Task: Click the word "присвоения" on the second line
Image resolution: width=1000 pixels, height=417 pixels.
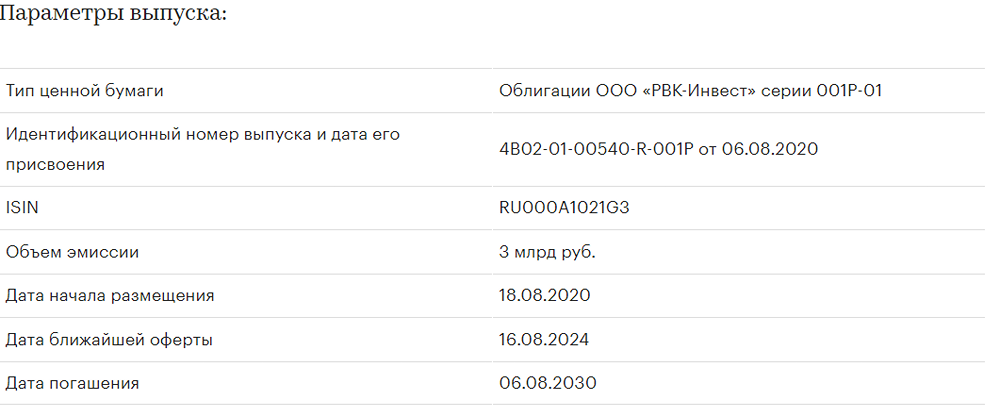Action: [54, 164]
